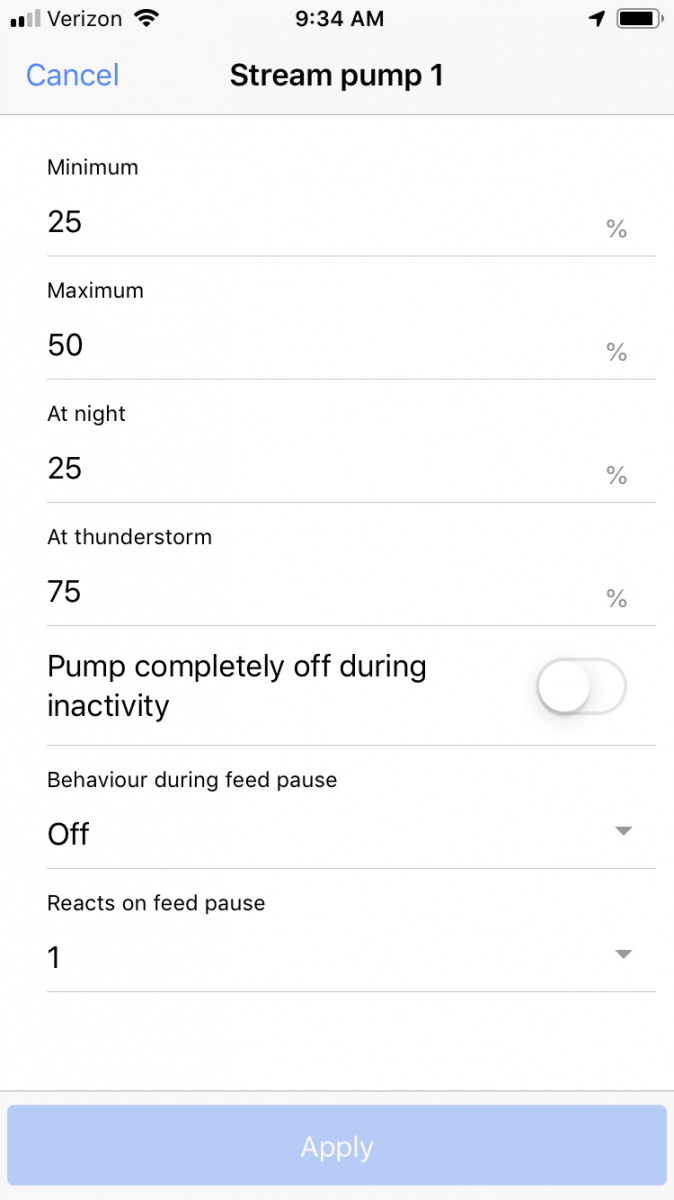Expand the Reacts on feed pause dropdown arrow
Screen dimensions: 674x1200
coord(623,955)
